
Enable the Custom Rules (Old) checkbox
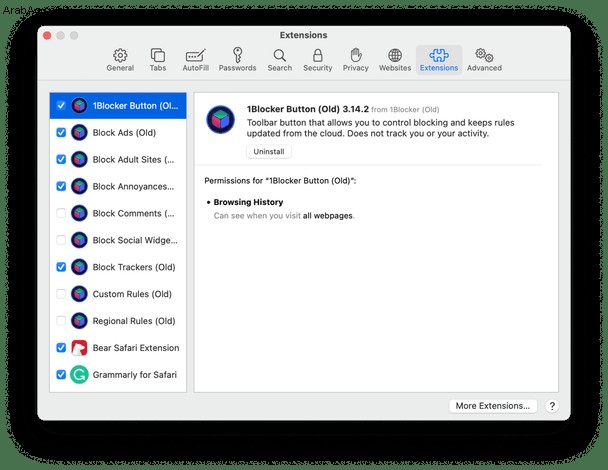[x=61, y=294]
